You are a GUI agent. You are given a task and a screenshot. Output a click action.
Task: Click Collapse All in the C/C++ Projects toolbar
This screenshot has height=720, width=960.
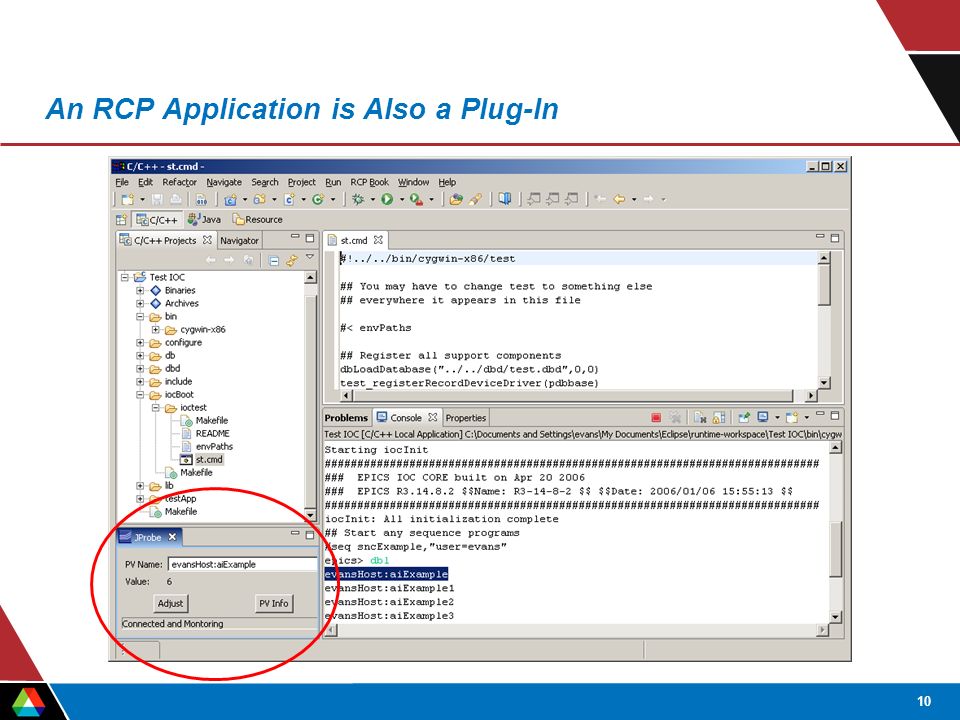(274, 261)
